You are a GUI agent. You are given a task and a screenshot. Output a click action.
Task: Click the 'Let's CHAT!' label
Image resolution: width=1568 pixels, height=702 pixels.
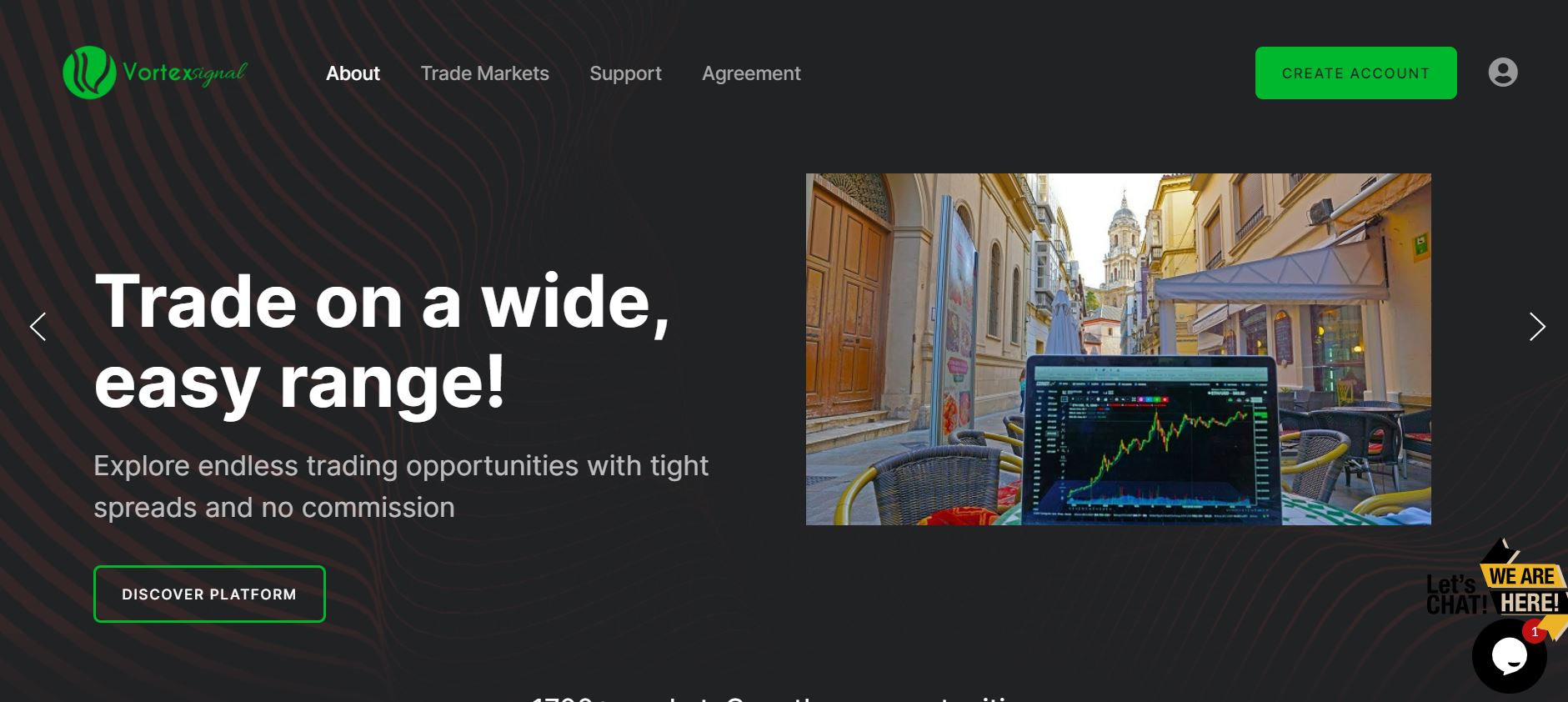pos(1453,594)
